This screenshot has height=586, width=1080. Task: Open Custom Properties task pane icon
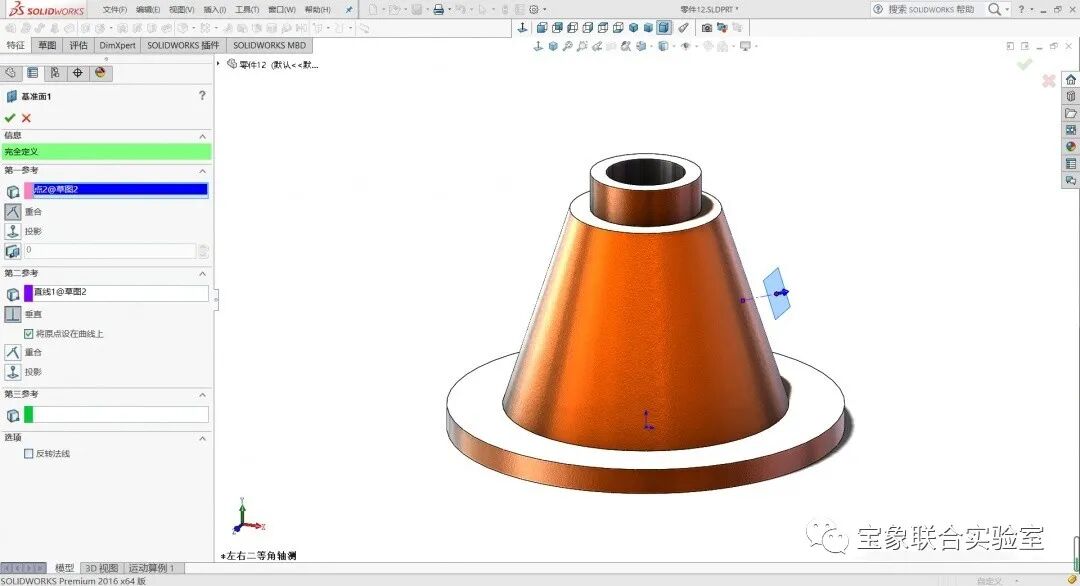(x=1070, y=163)
